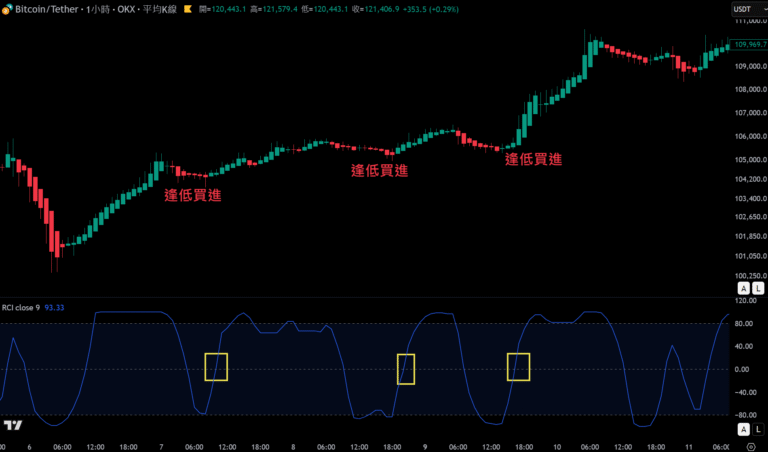This screenshot has width=768, height=452.
Task: Click the current price label 109,969.7
Action: pyautogui.click(x=748, y=45)
